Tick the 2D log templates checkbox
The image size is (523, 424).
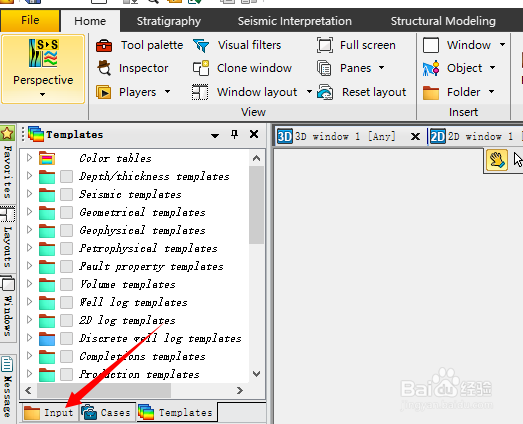click(x=66, y=320)
